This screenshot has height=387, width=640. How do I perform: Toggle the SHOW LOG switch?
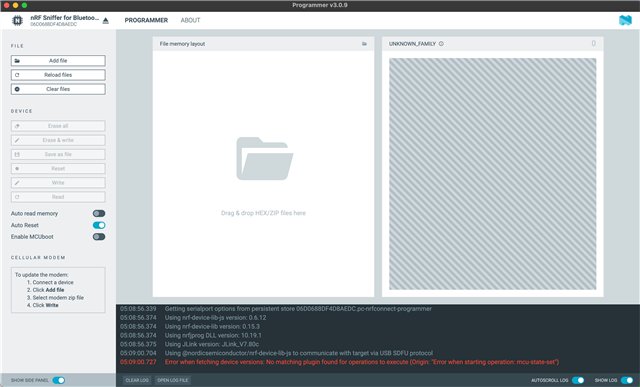pos(627,380)
